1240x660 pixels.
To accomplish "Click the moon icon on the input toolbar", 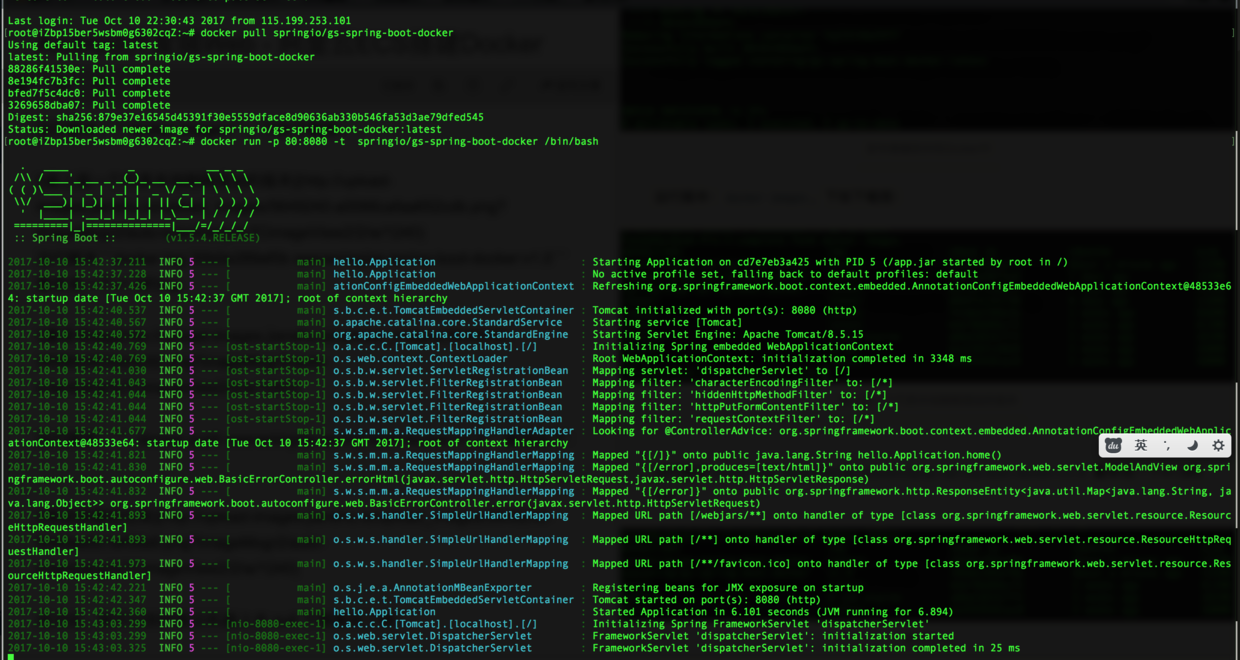I will 1192,446.
